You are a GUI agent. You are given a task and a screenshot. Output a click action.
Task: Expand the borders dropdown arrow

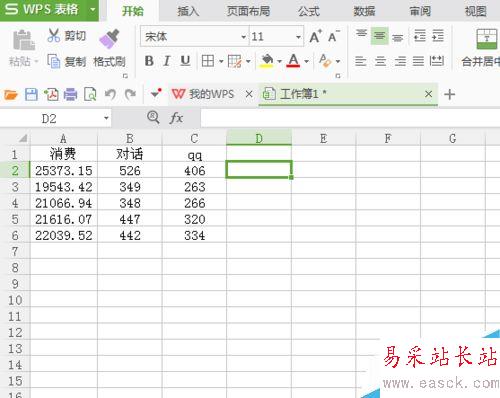[221, 61]
